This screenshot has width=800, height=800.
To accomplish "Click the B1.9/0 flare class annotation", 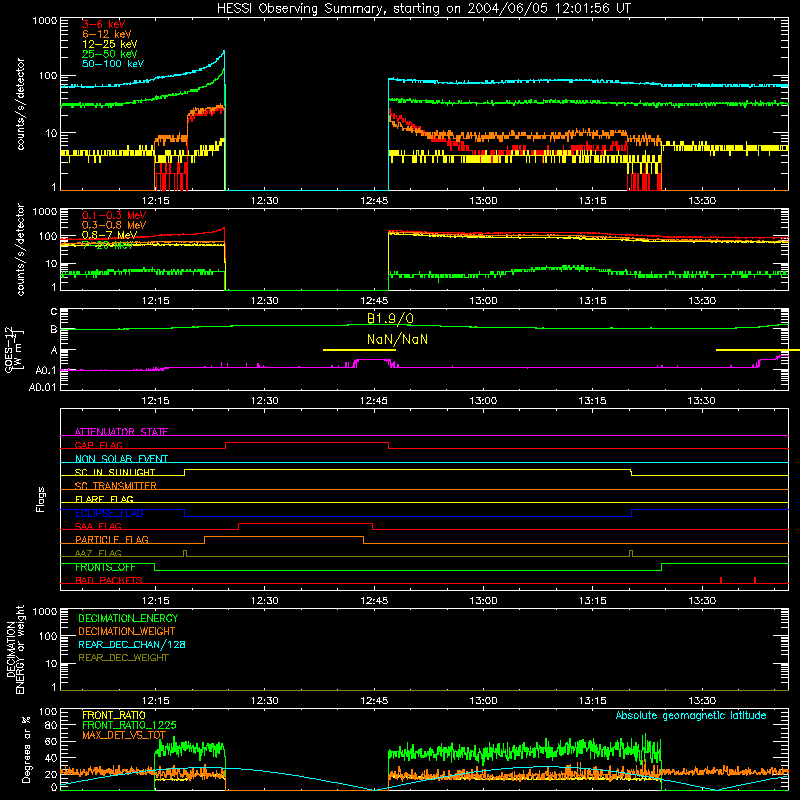I will [390, 318].
